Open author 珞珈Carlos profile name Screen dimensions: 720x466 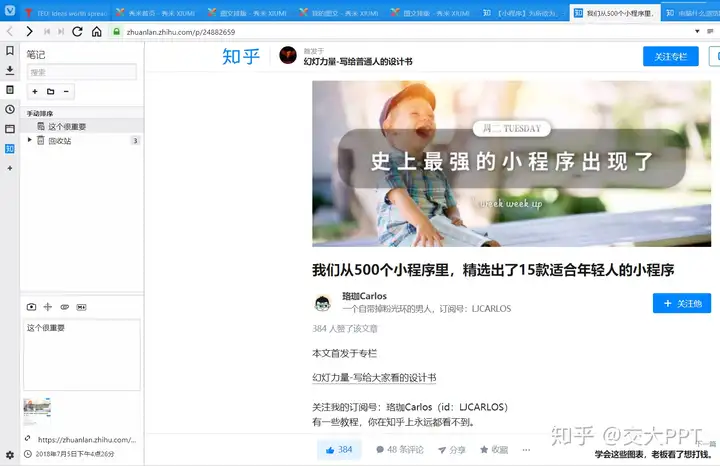click(364, 296)
